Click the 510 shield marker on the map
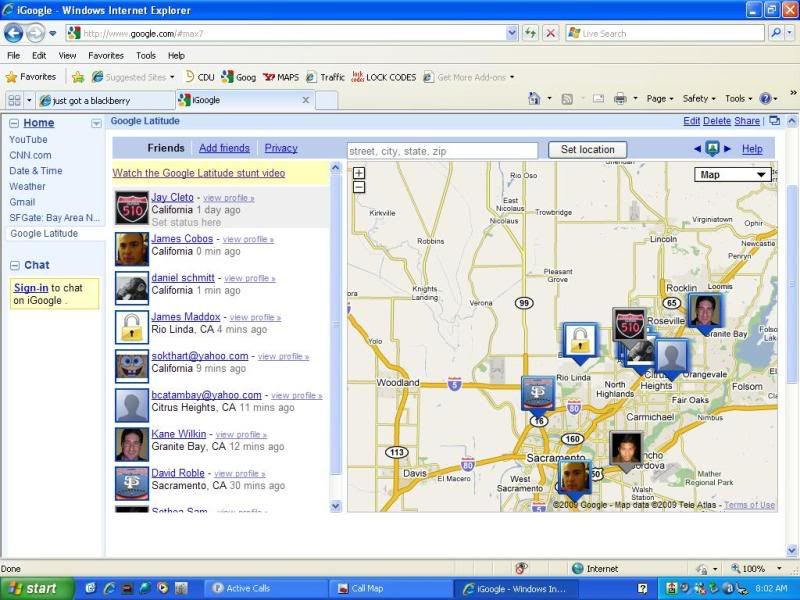The image size is (800, 600). (x=629, y=324)
